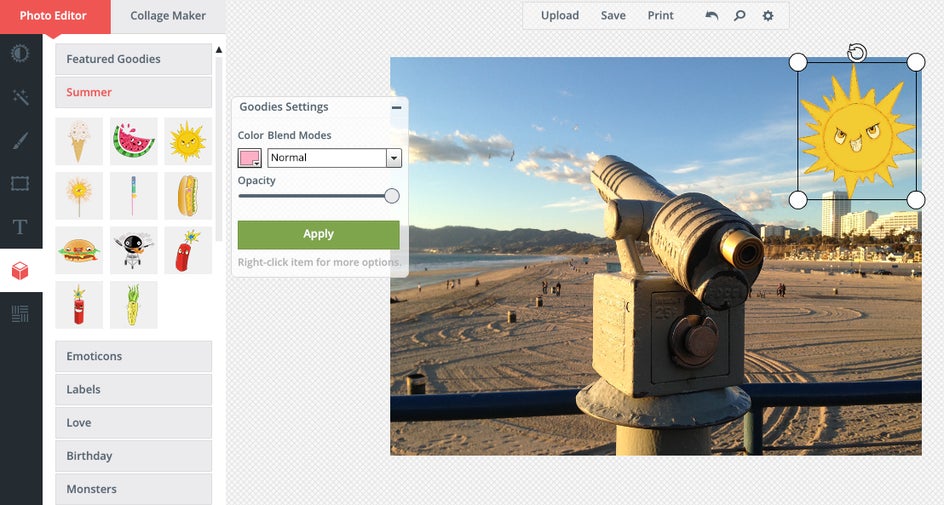Screen dimensions: 944x505
Task: Expand the Labels category
Action: pos(134,389)
